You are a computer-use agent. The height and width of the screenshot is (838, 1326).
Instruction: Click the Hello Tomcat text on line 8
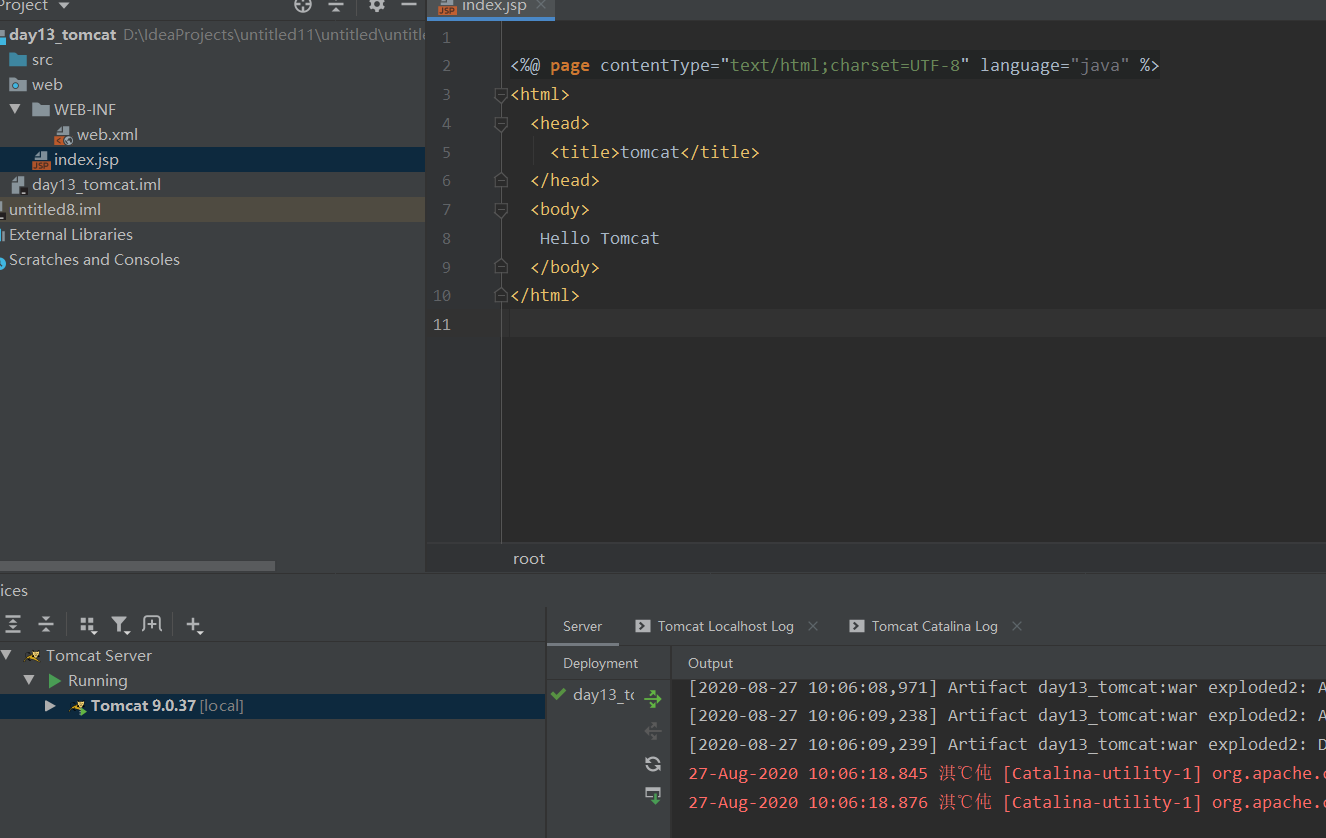point(599,238)
